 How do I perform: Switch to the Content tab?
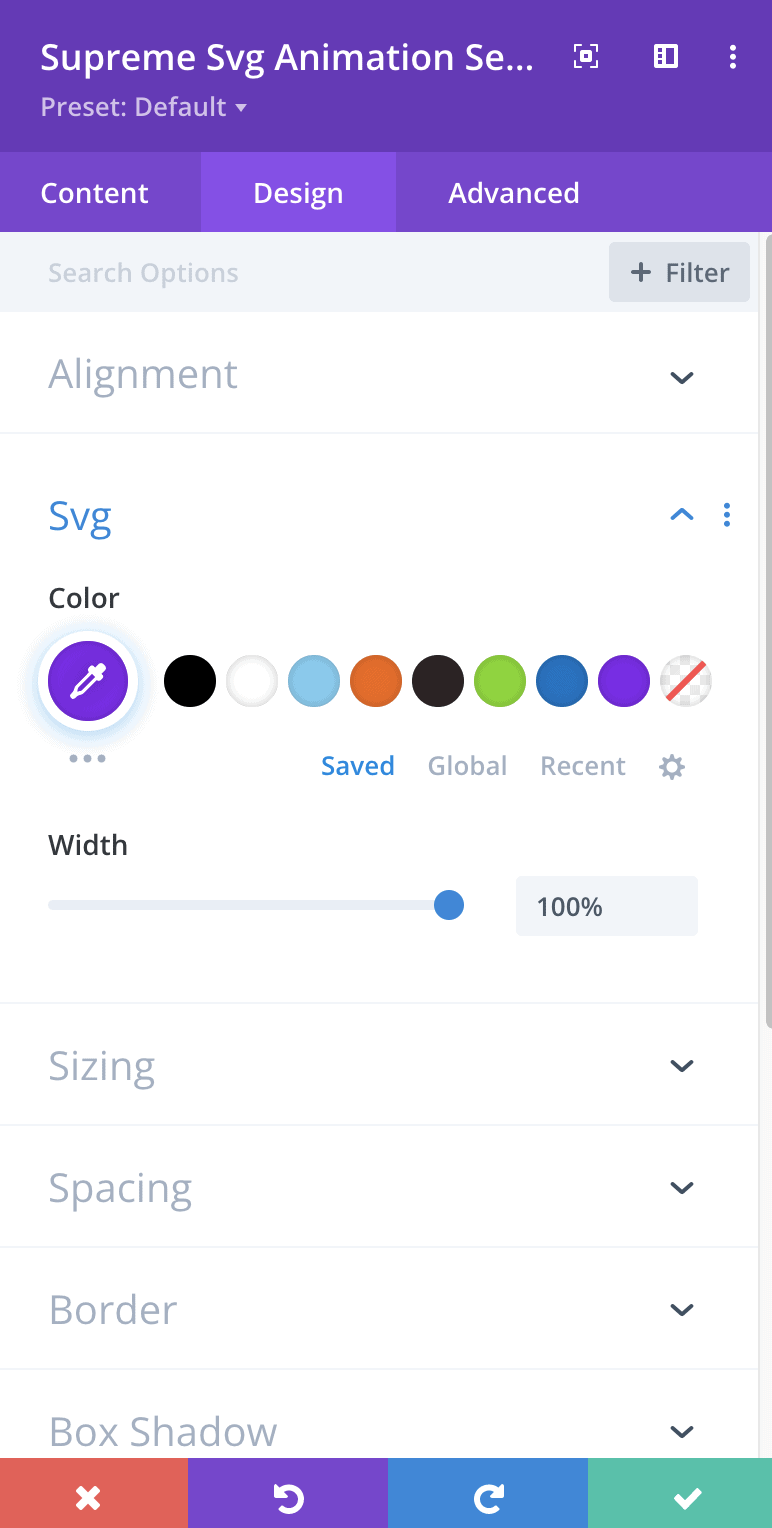94,192
